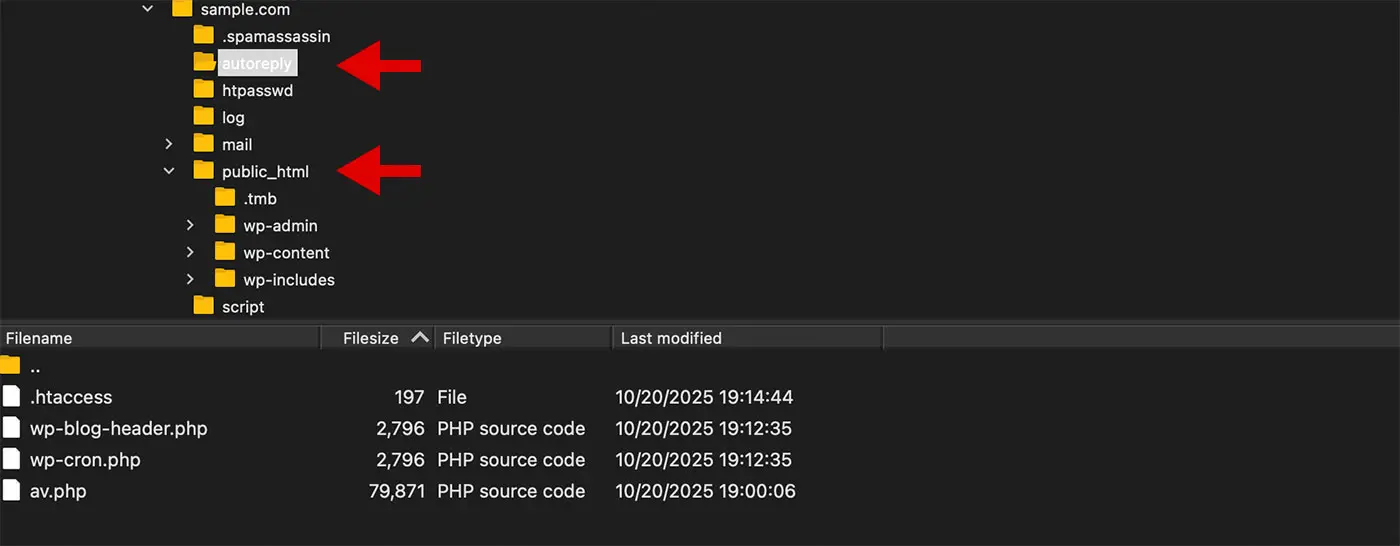1400x546 pixels.
Task: Click the wp-cron.php file icon
Action: point(11,460)
